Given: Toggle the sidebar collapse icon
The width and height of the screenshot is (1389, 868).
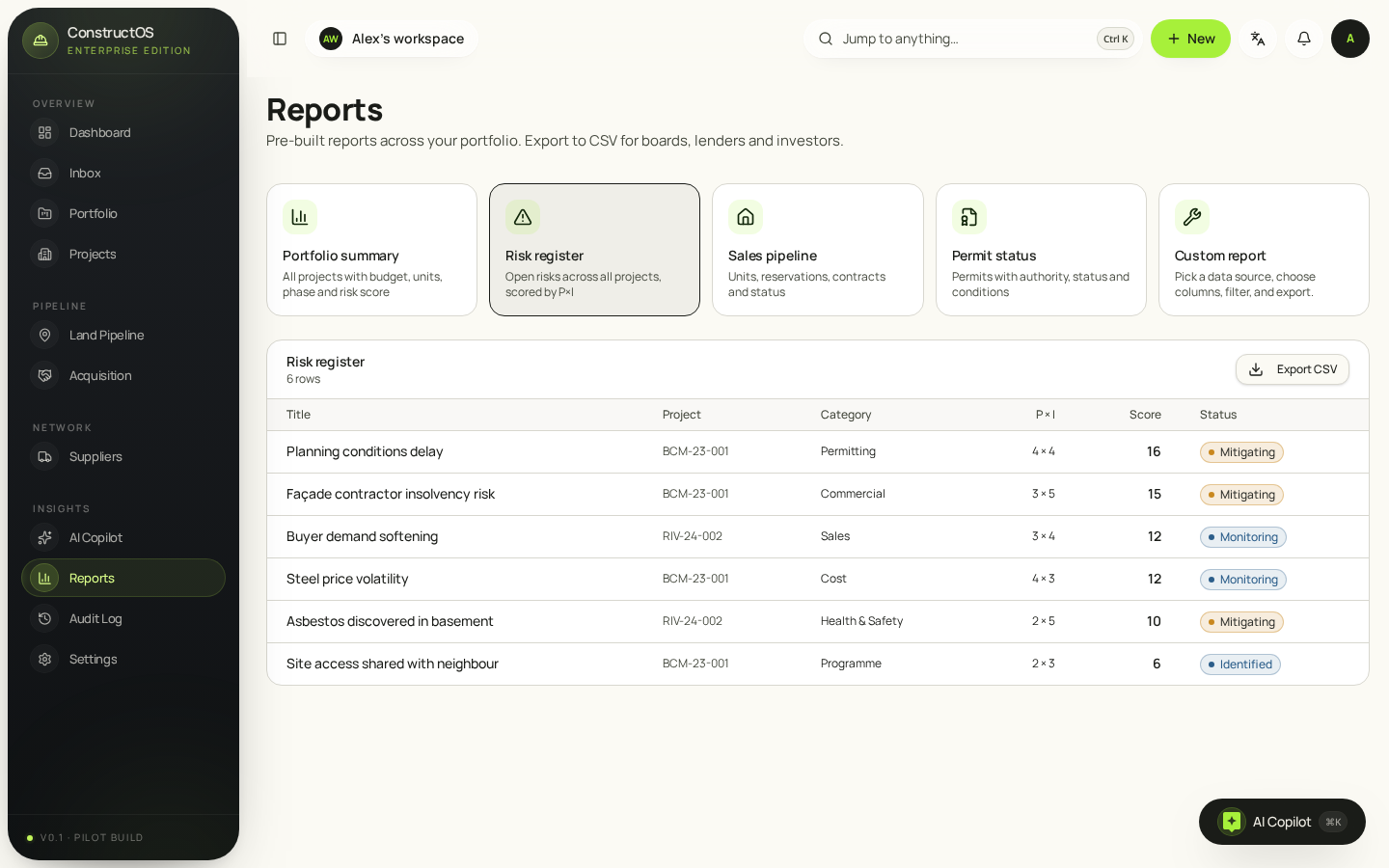Looking at the screenshot, I should click(280, 39).
